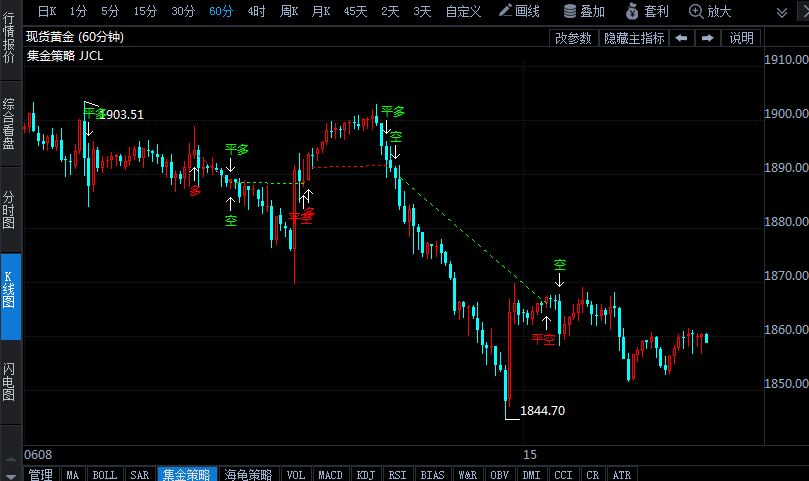Screen dimensions: 809x481
Task: Switch to 45天 period
Action: 355,11
